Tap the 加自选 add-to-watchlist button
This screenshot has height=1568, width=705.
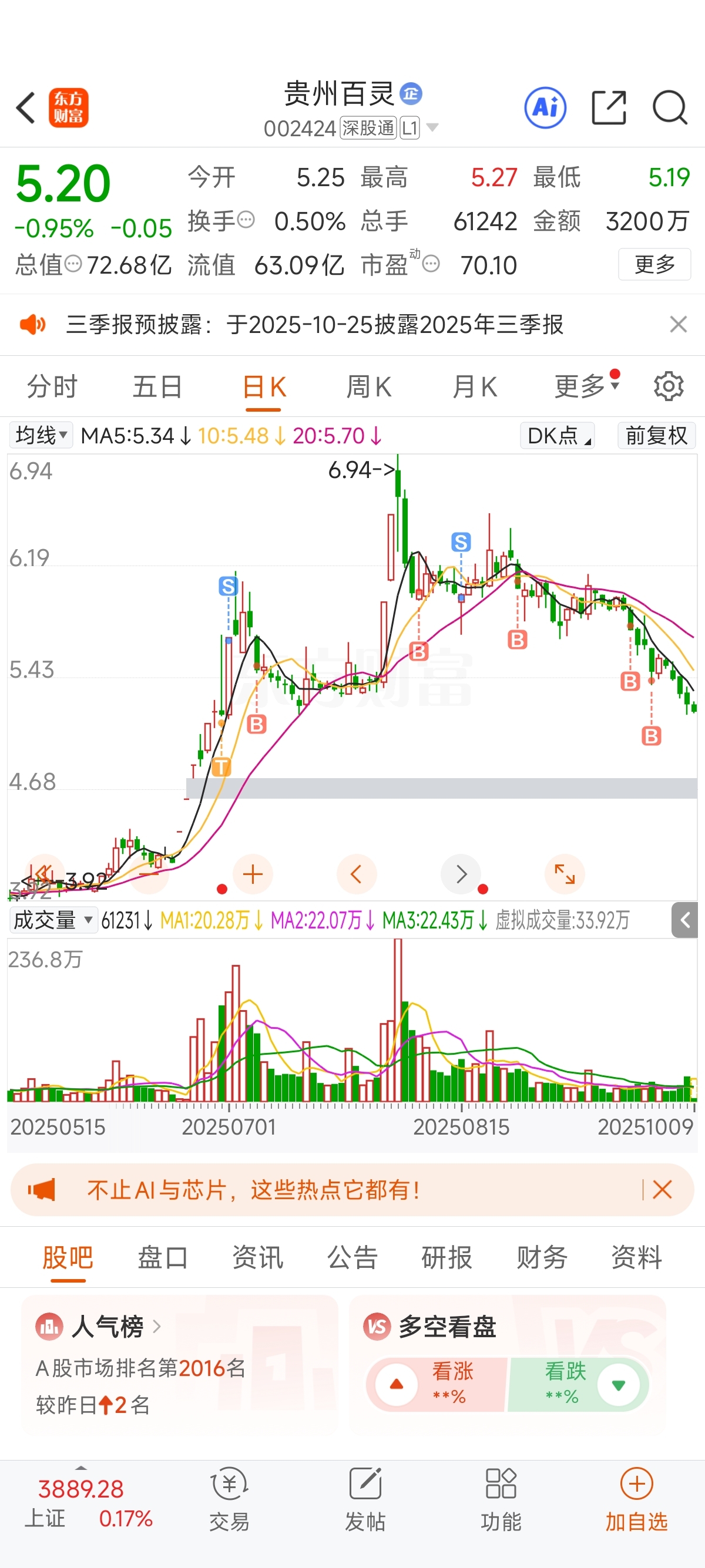coord(636,1499)
